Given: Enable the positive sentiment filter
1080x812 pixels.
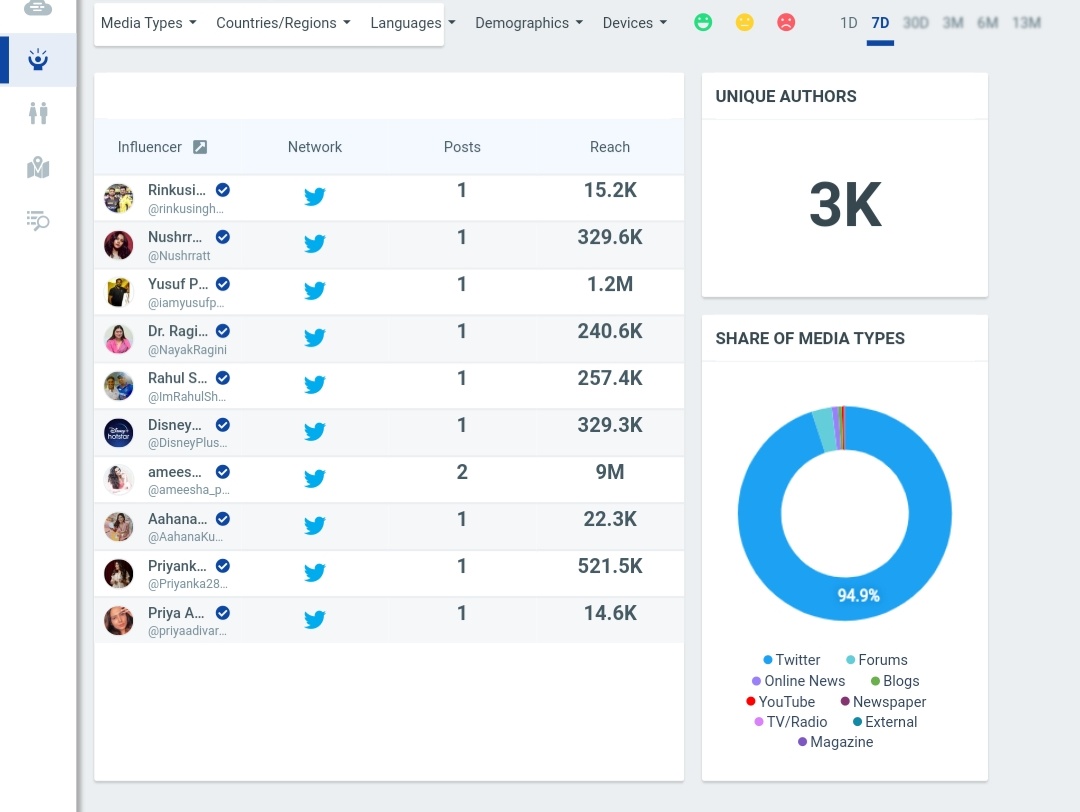Looking at the screenshot, I should point(703,21).
